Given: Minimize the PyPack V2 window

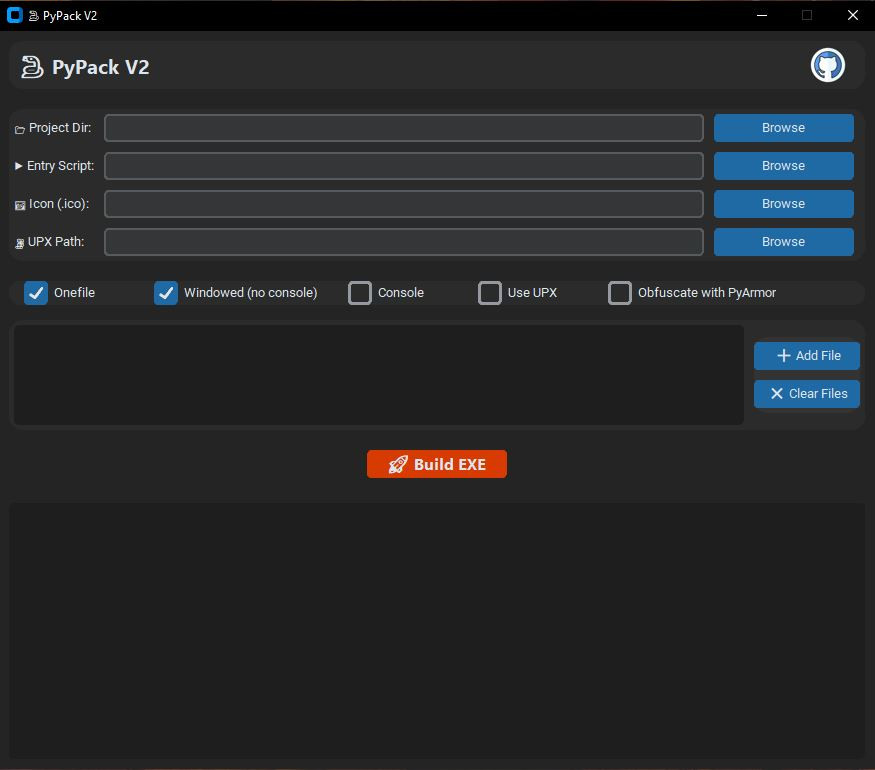Looking at the screenshot, I should 762,15.
